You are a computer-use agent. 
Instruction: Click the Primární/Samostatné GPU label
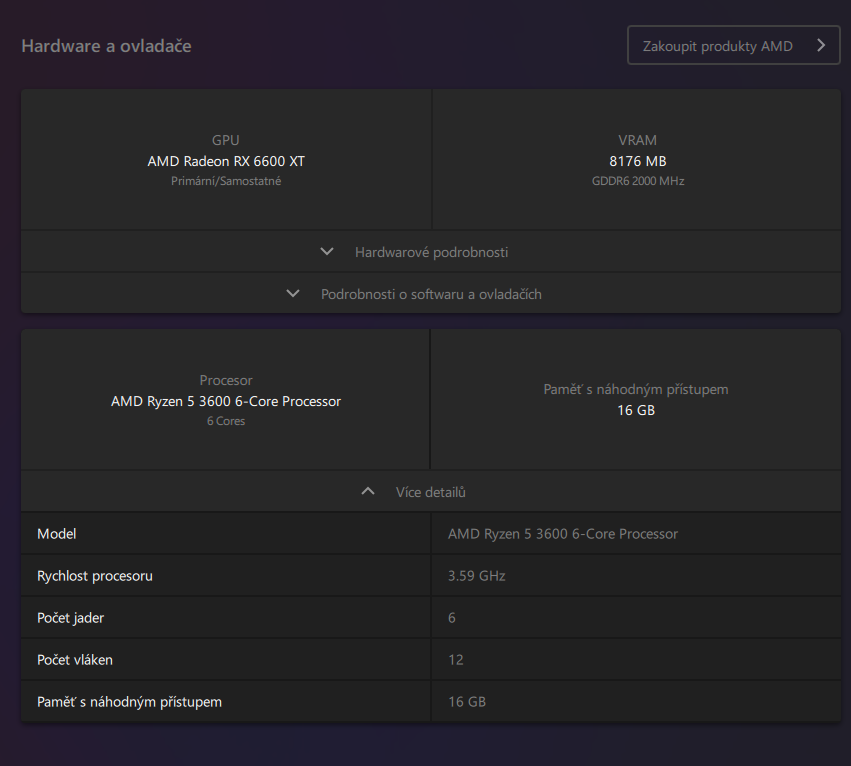pyautogui.click(x=226, y=181)
